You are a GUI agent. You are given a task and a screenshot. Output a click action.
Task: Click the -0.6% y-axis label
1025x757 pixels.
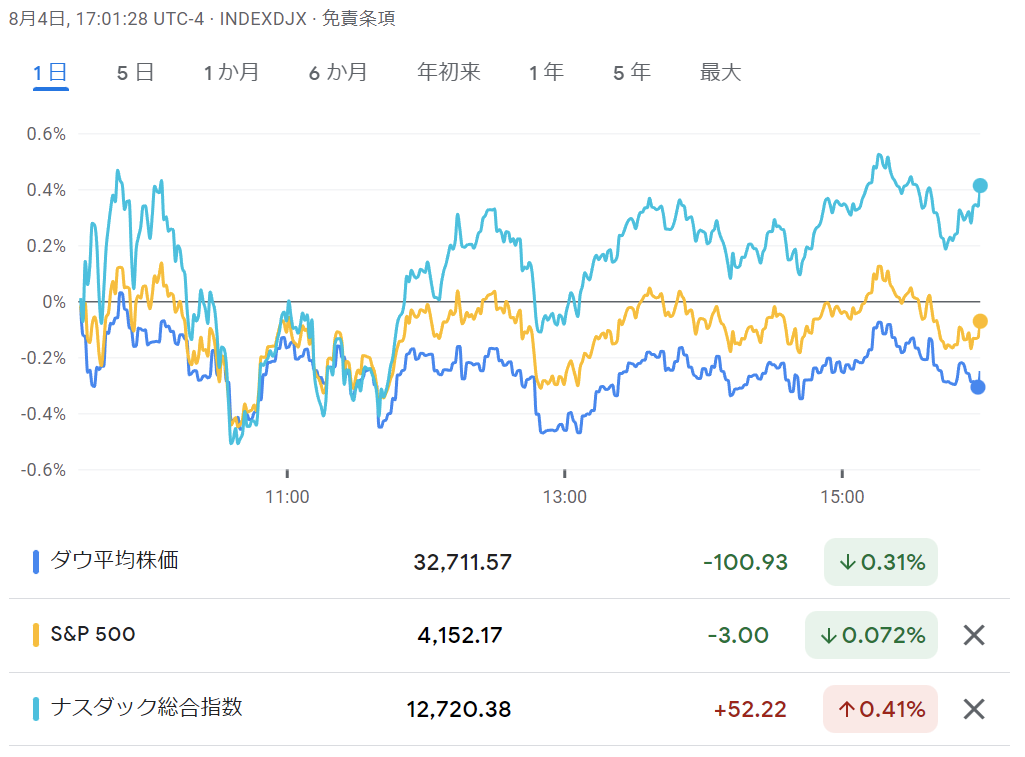43,470
